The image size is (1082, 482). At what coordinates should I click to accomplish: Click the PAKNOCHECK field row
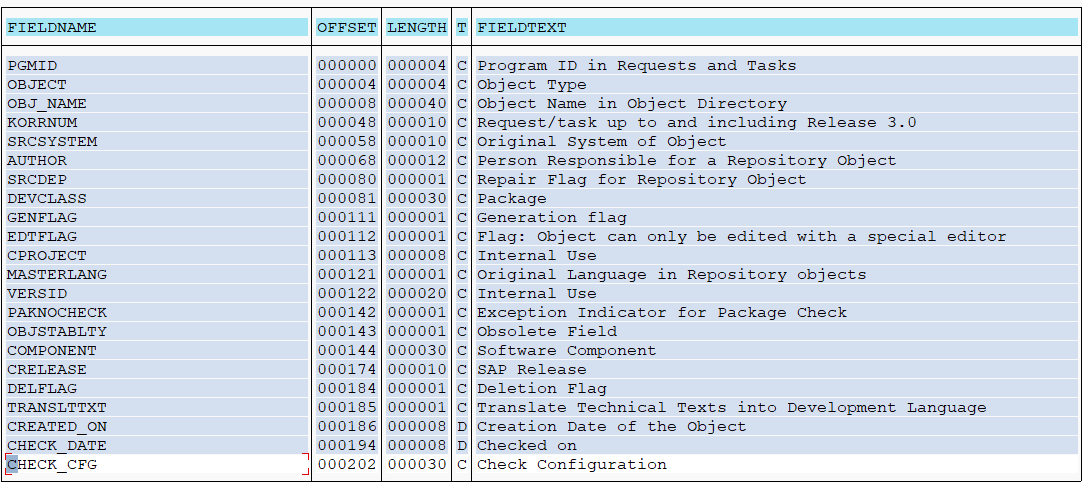coord(57,313)
